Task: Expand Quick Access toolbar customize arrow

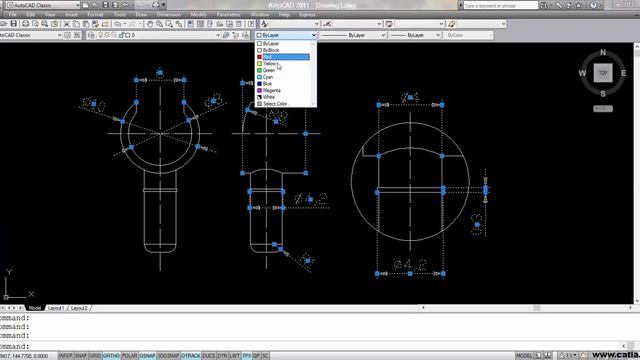Action: [163, 5]
